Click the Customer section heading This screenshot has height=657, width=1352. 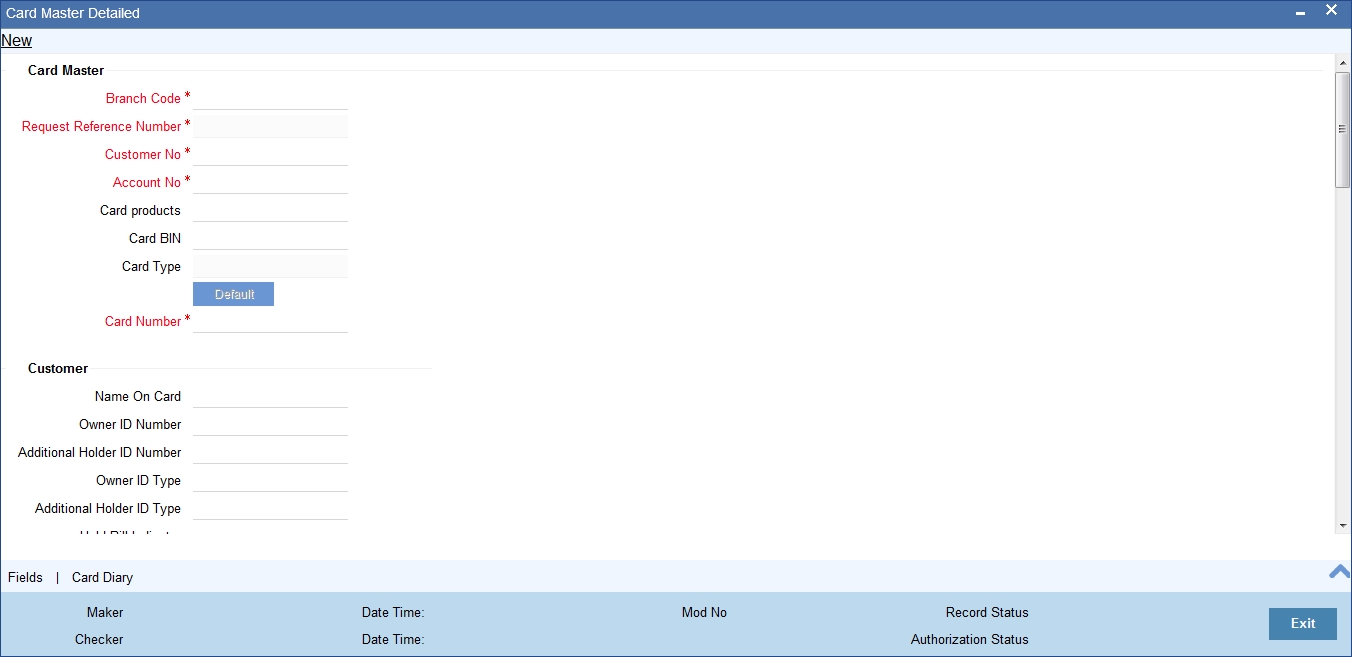click(x=58, y=368)
